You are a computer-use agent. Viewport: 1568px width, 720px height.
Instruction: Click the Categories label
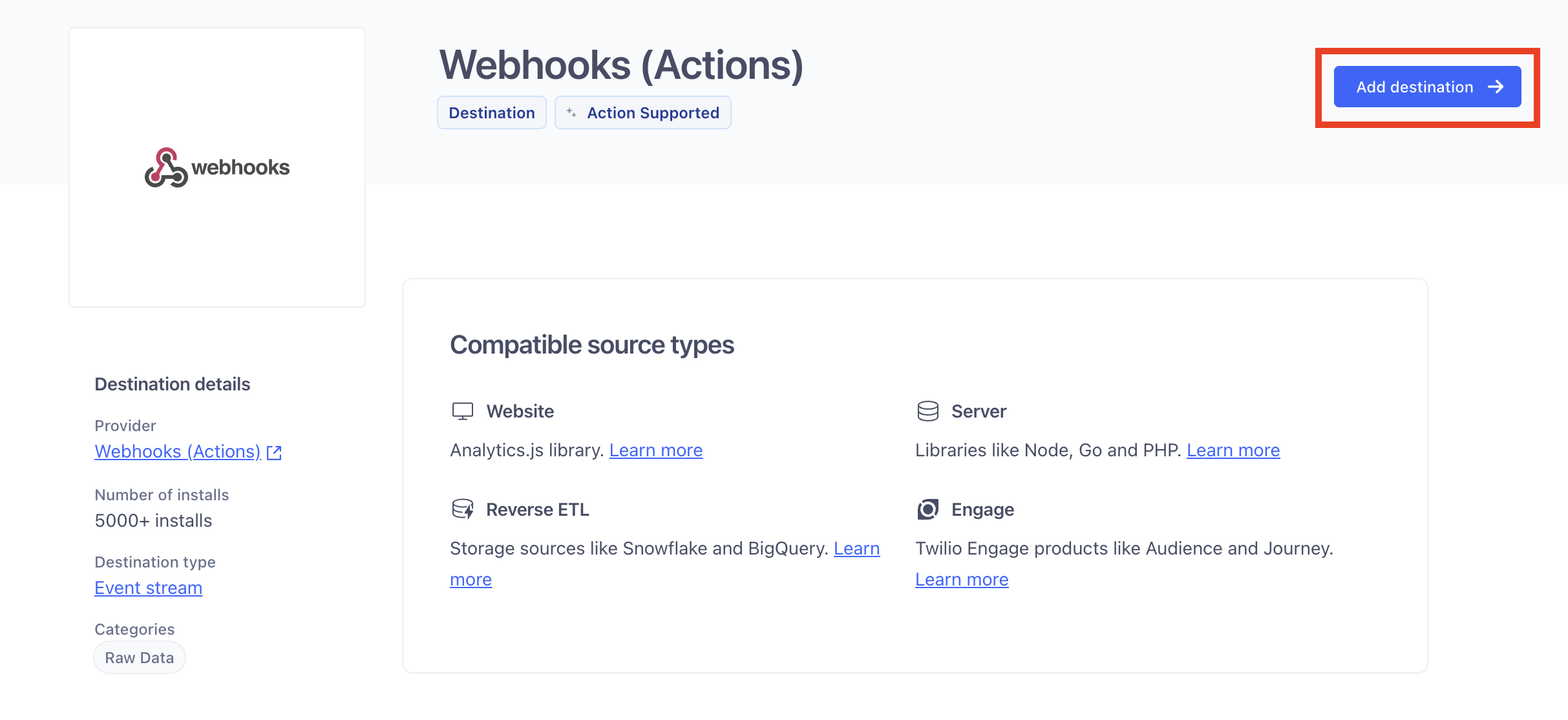tap(134, 629)
